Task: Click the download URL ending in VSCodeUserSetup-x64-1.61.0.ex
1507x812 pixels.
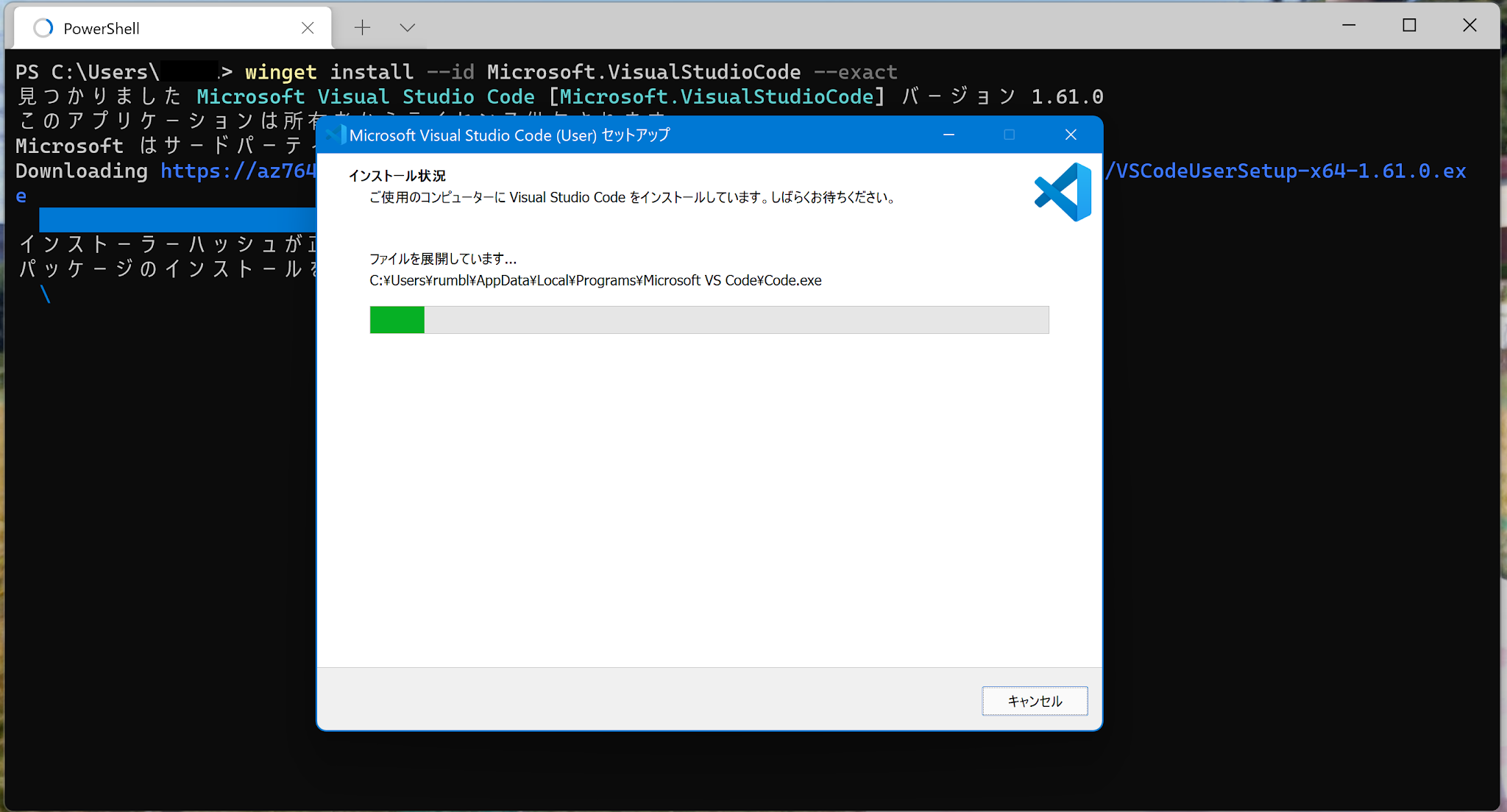Action: [x=1286, y=171]
